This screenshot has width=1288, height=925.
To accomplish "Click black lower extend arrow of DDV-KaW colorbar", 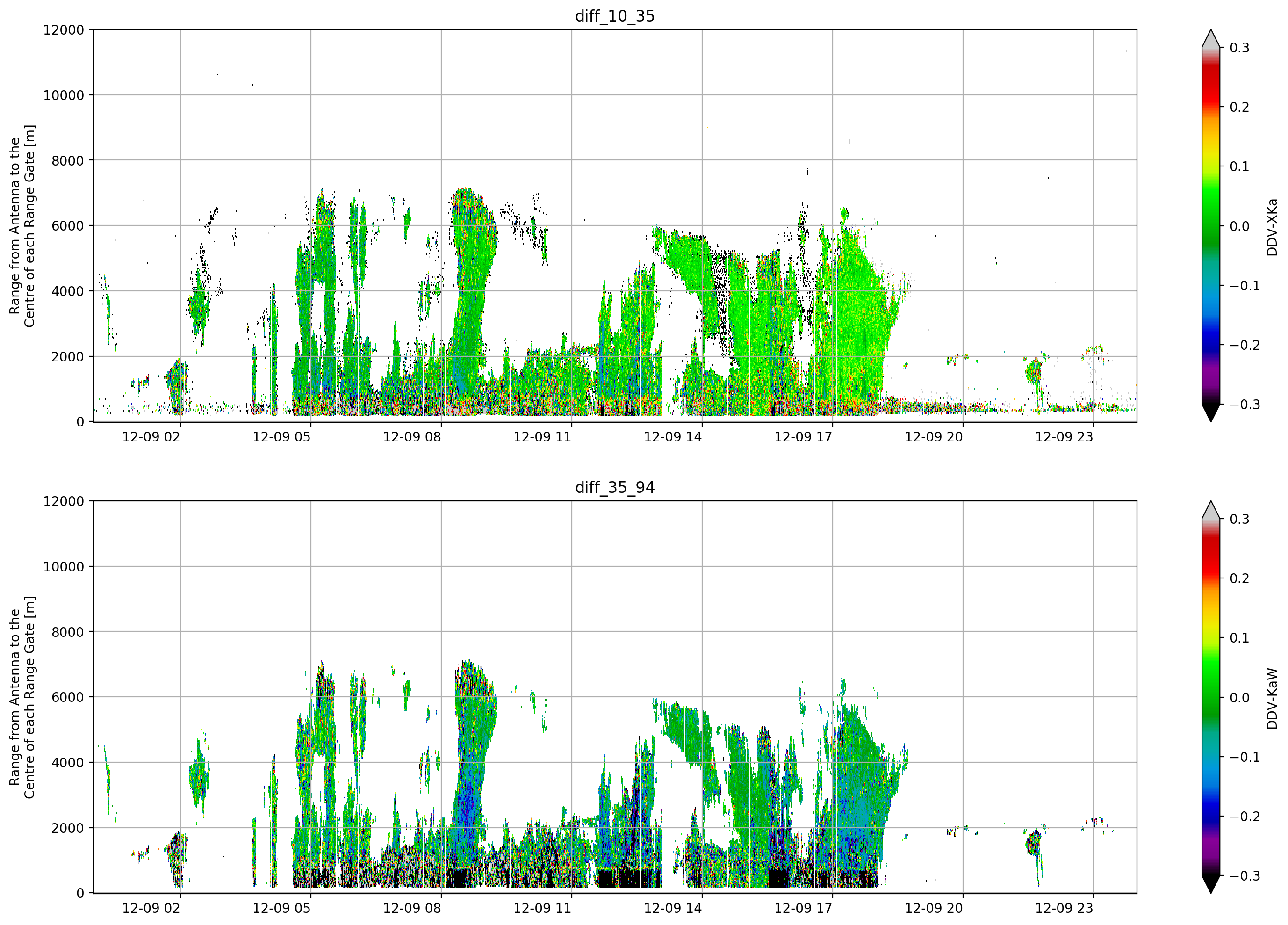I will [1211, 883].
